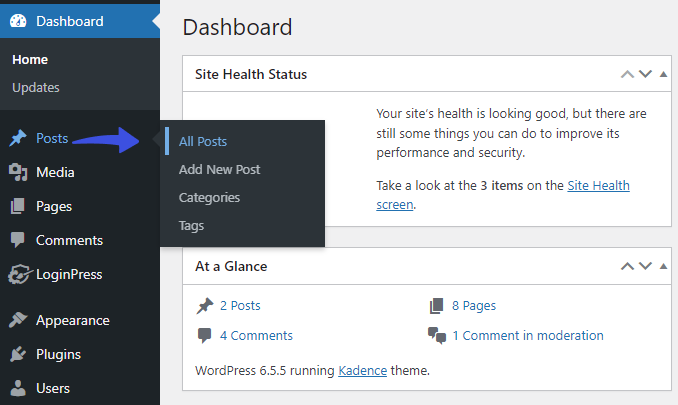This screenshot has width=678, height=405.
Task: Click the Pages icon in sidebar
Action: (18, 206)
